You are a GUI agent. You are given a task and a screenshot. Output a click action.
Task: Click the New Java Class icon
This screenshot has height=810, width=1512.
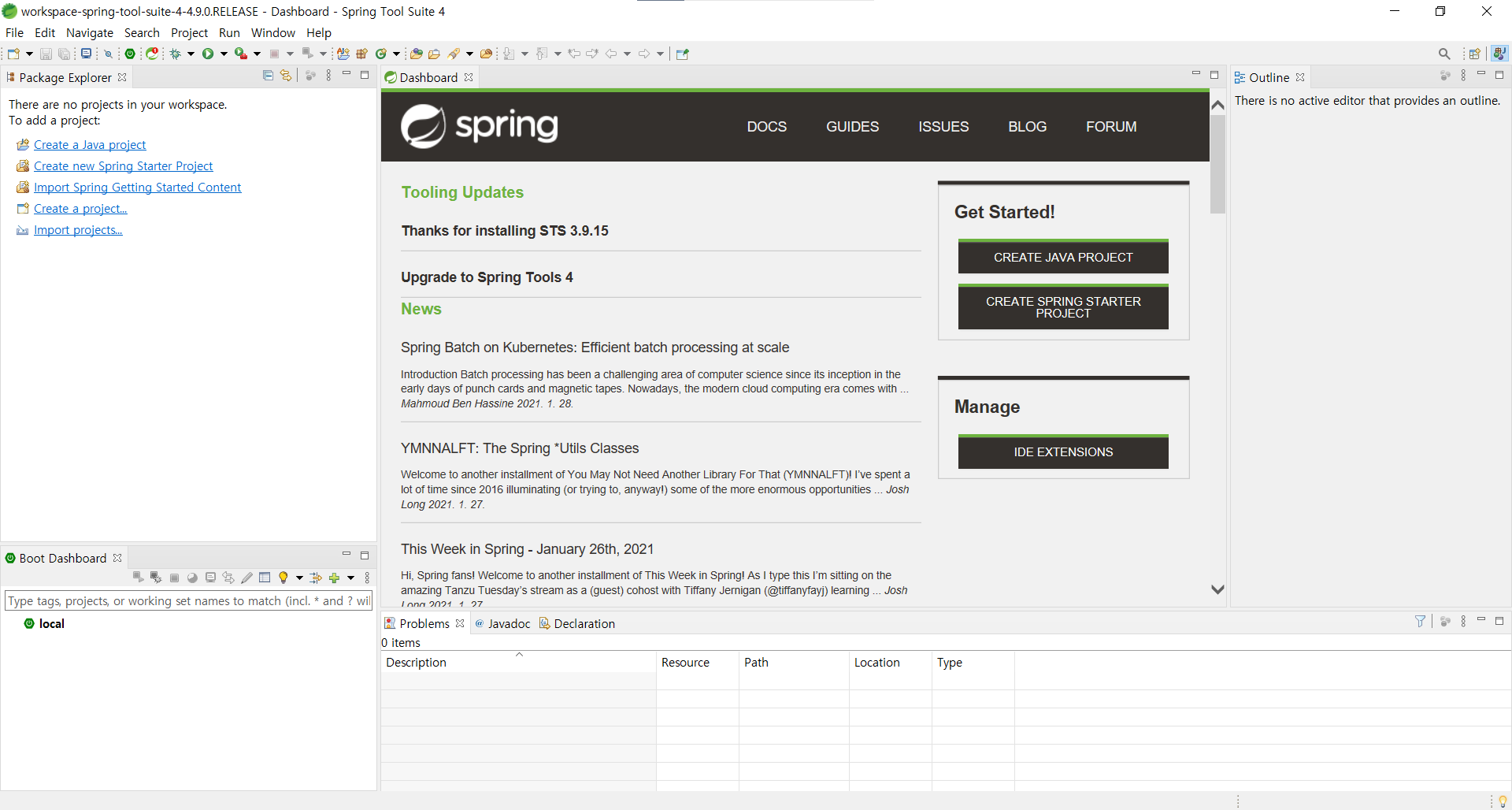(x=381, y=54)
